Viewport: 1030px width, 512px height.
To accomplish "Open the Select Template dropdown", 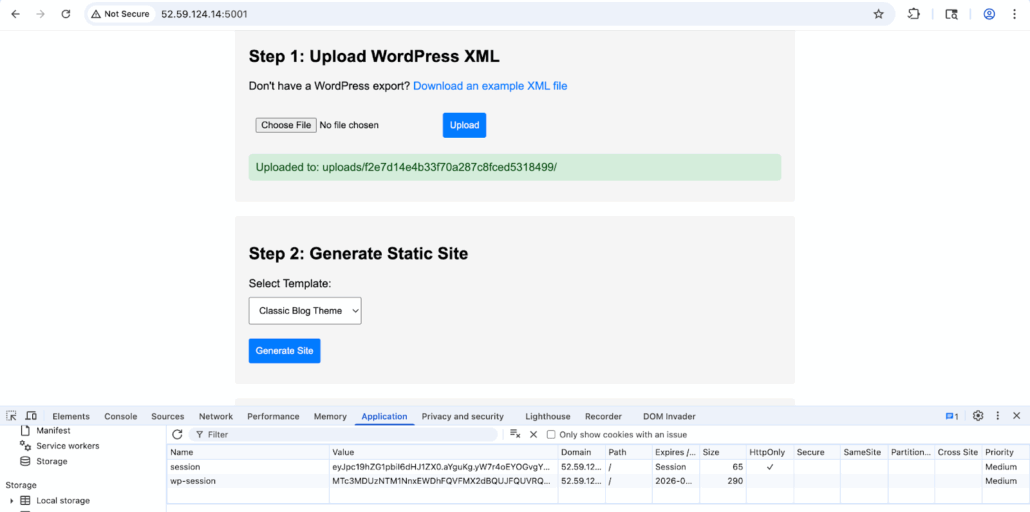I will [304, 311].
